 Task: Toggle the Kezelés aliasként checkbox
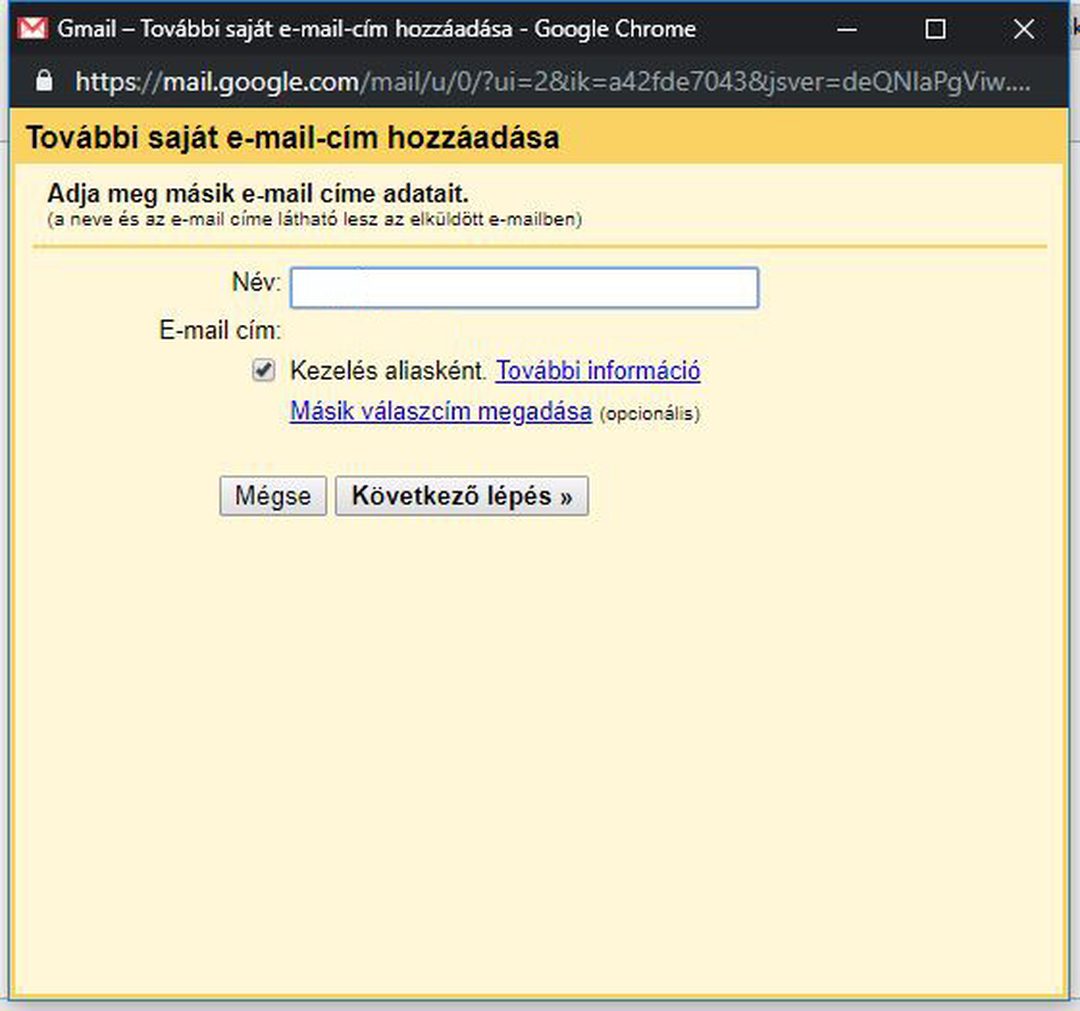(263, 371)
